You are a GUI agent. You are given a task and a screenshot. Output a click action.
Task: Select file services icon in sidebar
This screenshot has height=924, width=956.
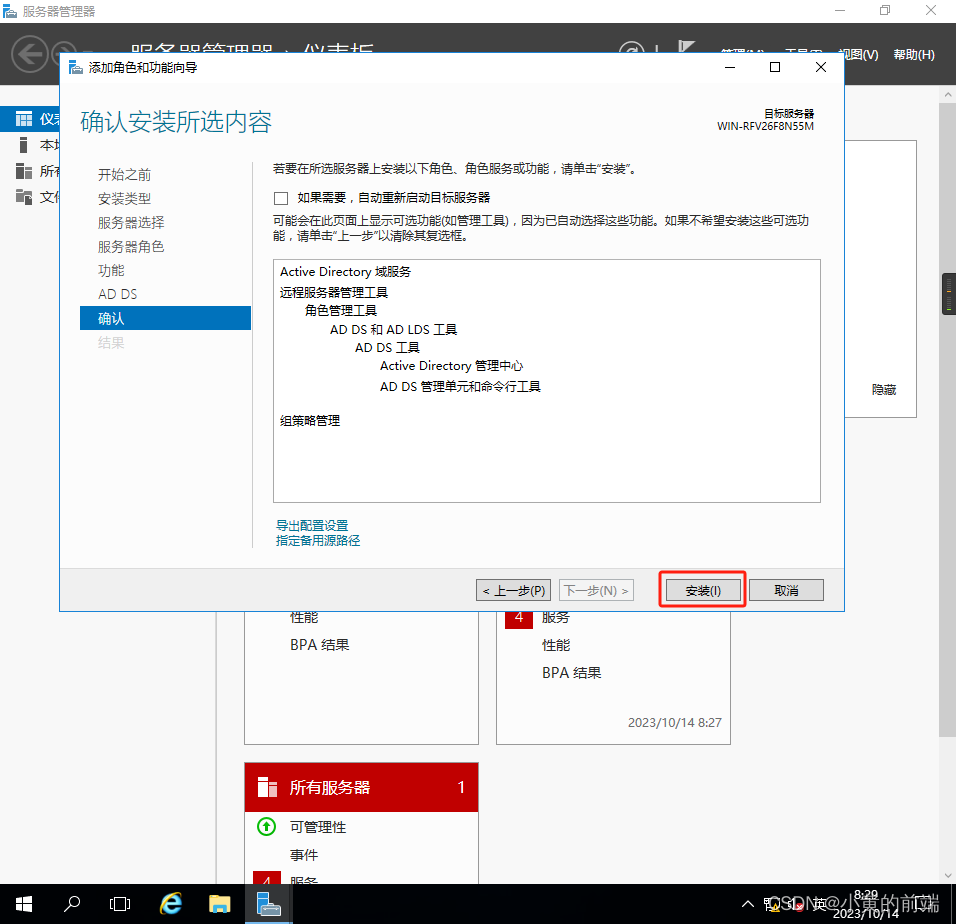(x=24, y=197)
